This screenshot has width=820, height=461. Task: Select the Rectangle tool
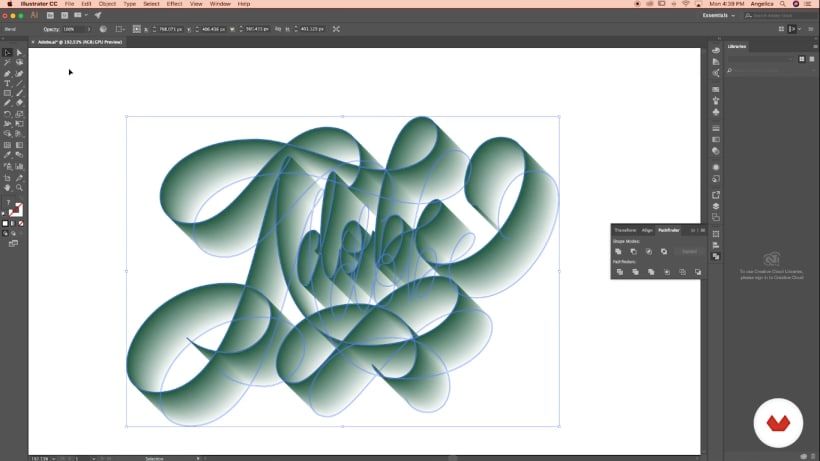7,94
